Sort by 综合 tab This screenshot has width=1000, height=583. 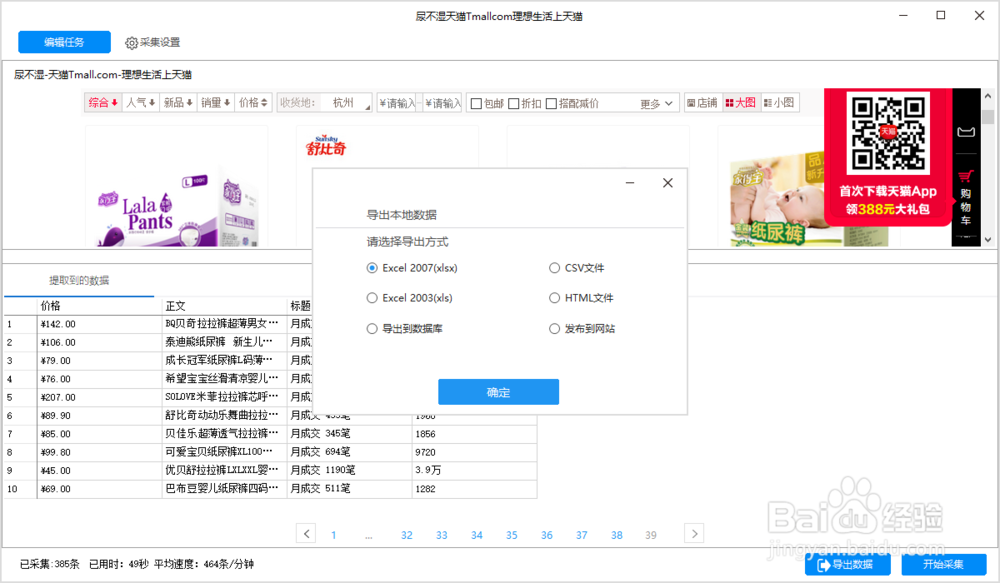click(x=103, y=102)
